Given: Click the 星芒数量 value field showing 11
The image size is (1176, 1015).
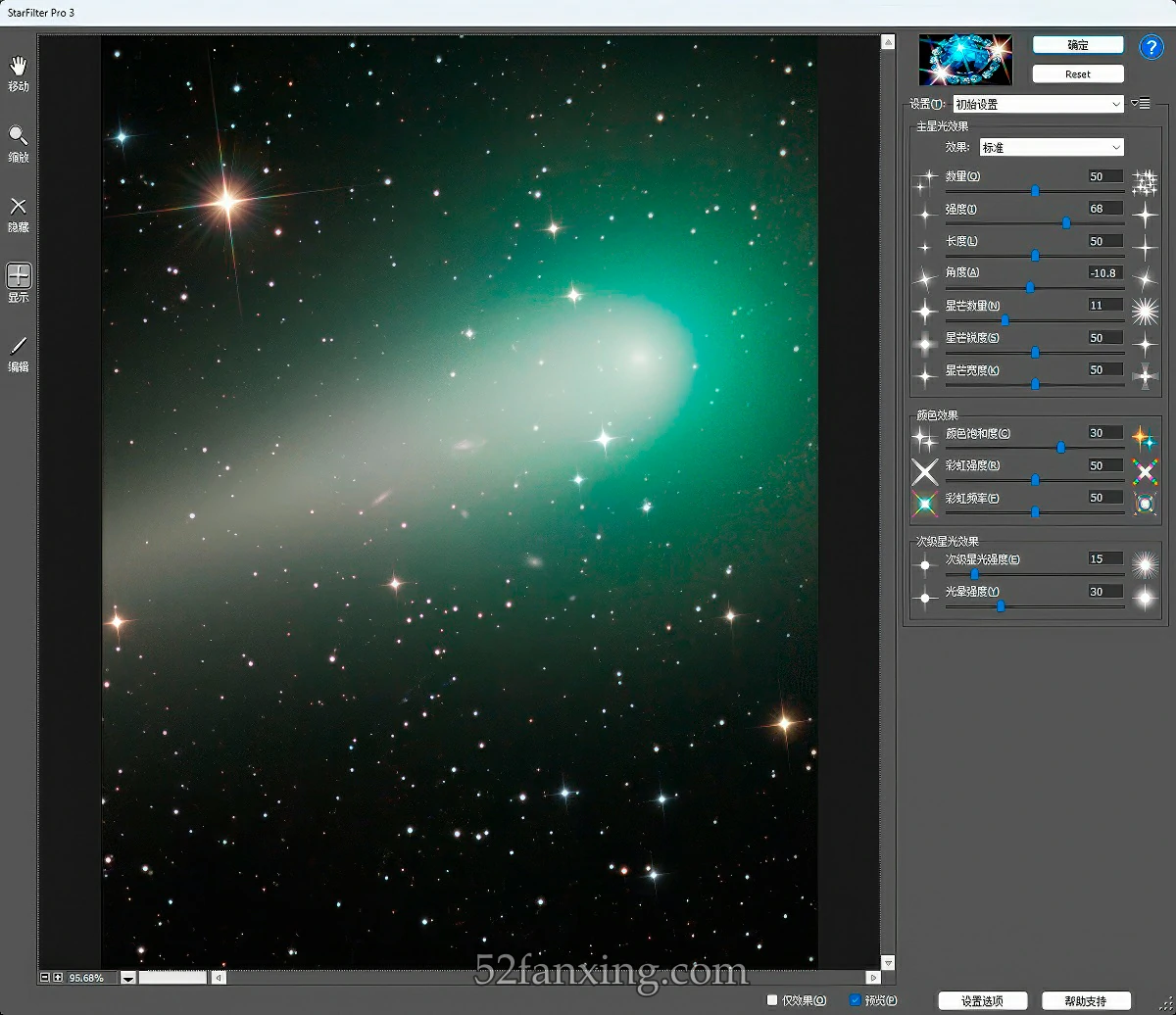Looking at the screenshot, I should (1105, 306).
